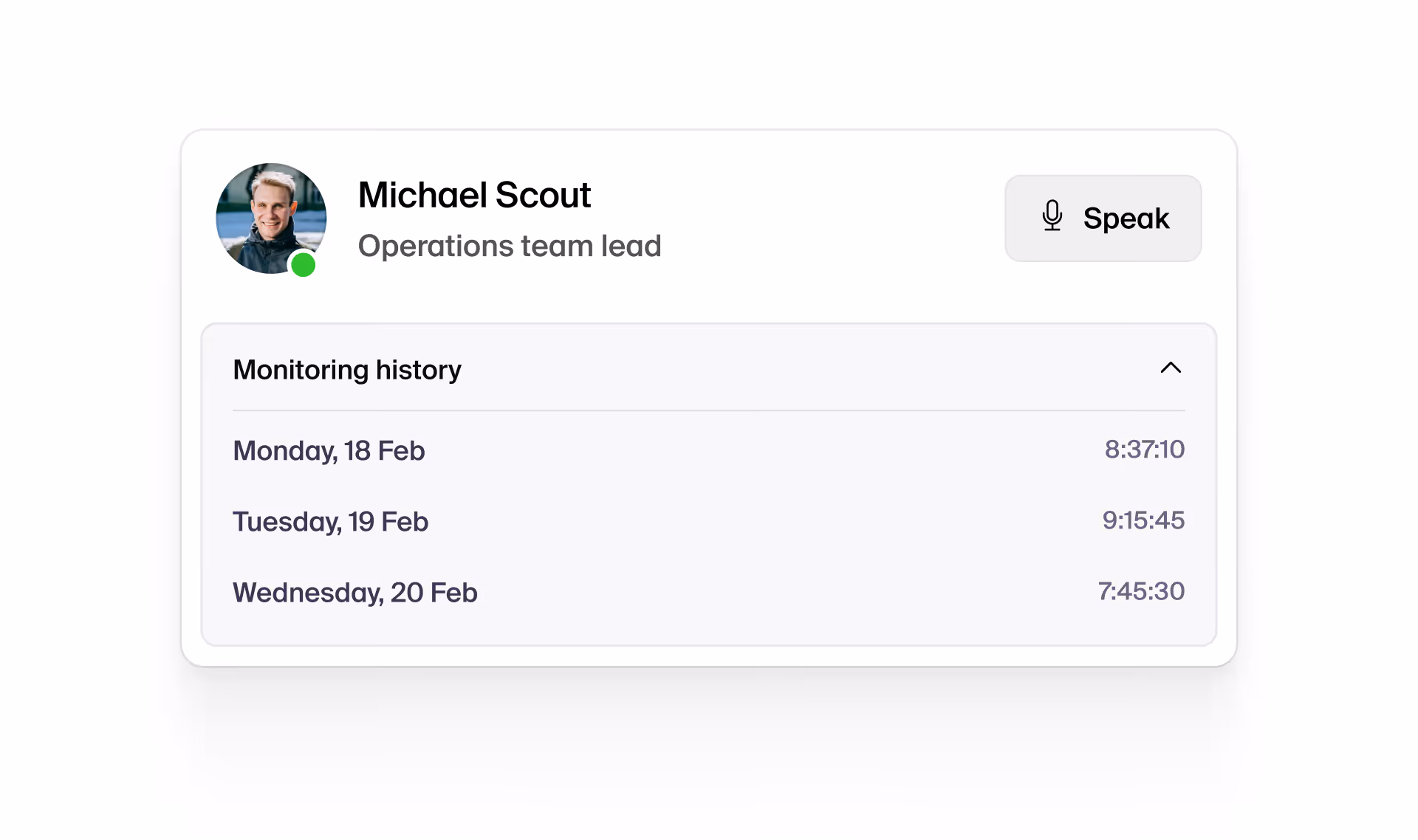Screen dimensions: 1418x840
Task: Click the name Michael Scout
Action: coord(473,195)
